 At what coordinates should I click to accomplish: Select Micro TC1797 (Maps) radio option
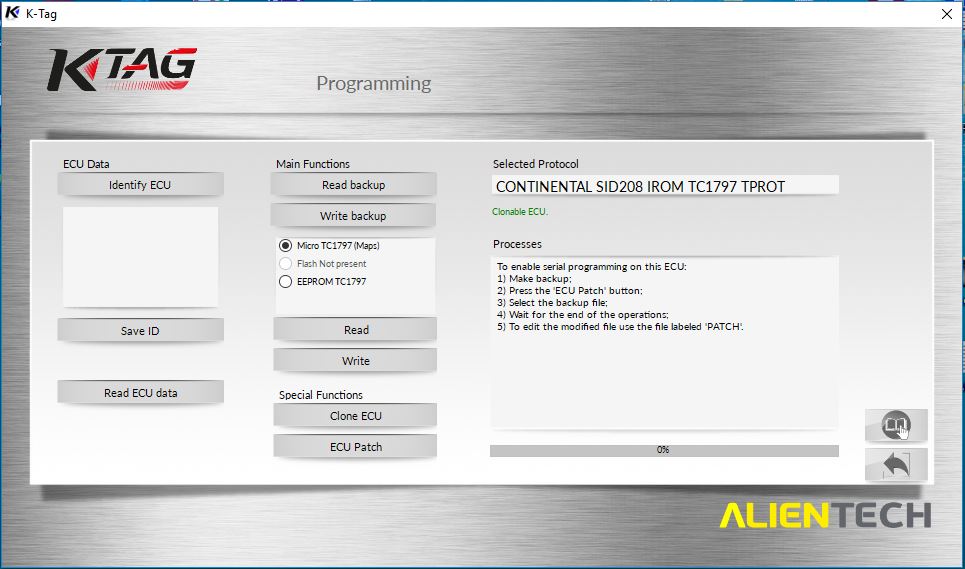(286, 245)
